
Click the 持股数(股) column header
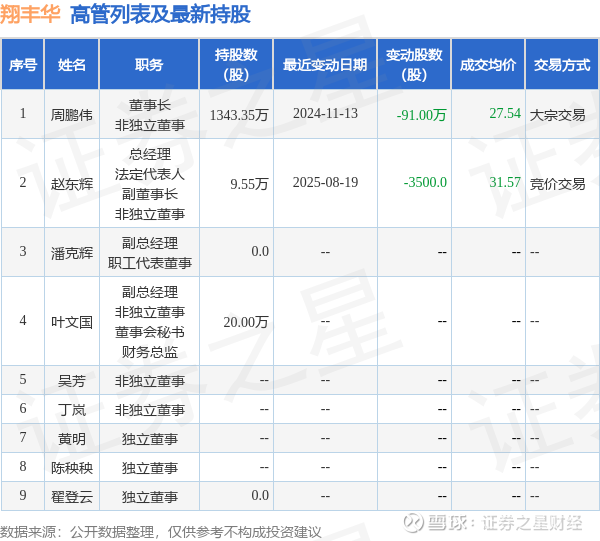pyautogui.click(x=236, y=64)
